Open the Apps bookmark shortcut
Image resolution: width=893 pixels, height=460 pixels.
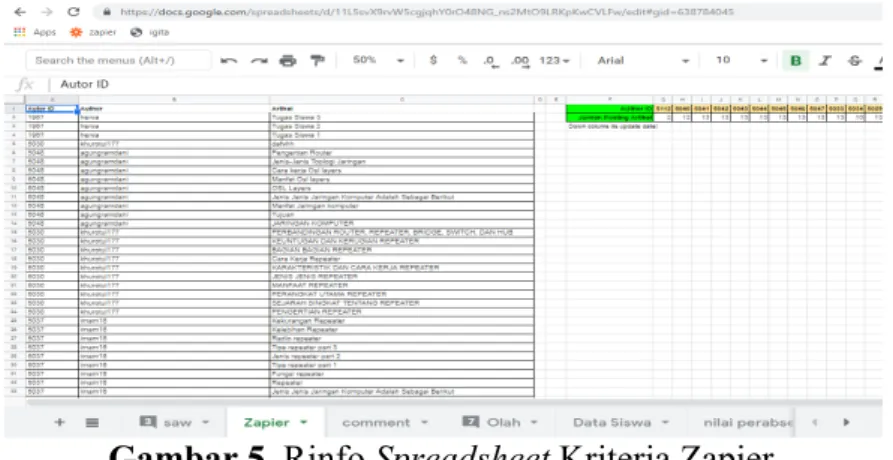(x=35, y=32)
